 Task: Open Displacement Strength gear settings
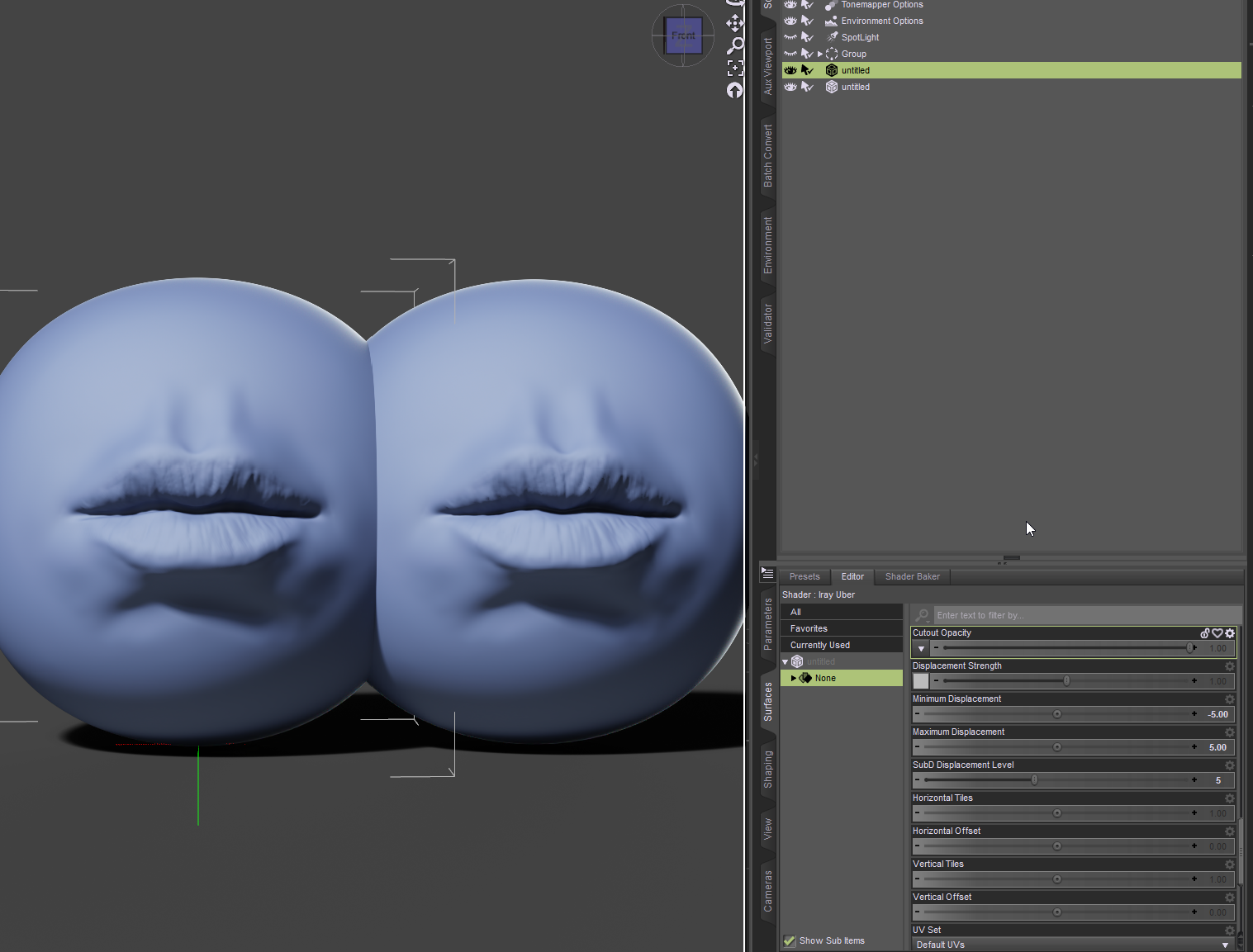pyautogui.click(x=1230, y=666)
